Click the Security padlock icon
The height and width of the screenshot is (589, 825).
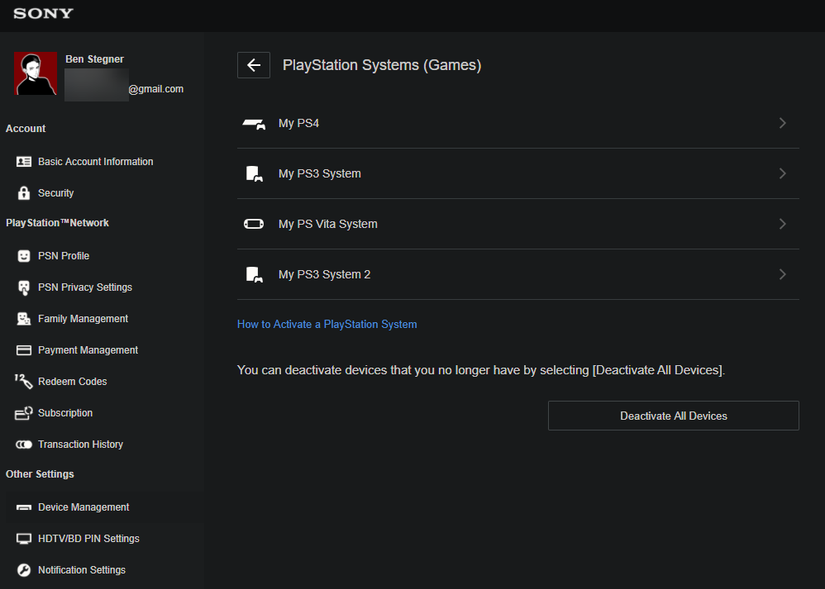pos(24,193)
